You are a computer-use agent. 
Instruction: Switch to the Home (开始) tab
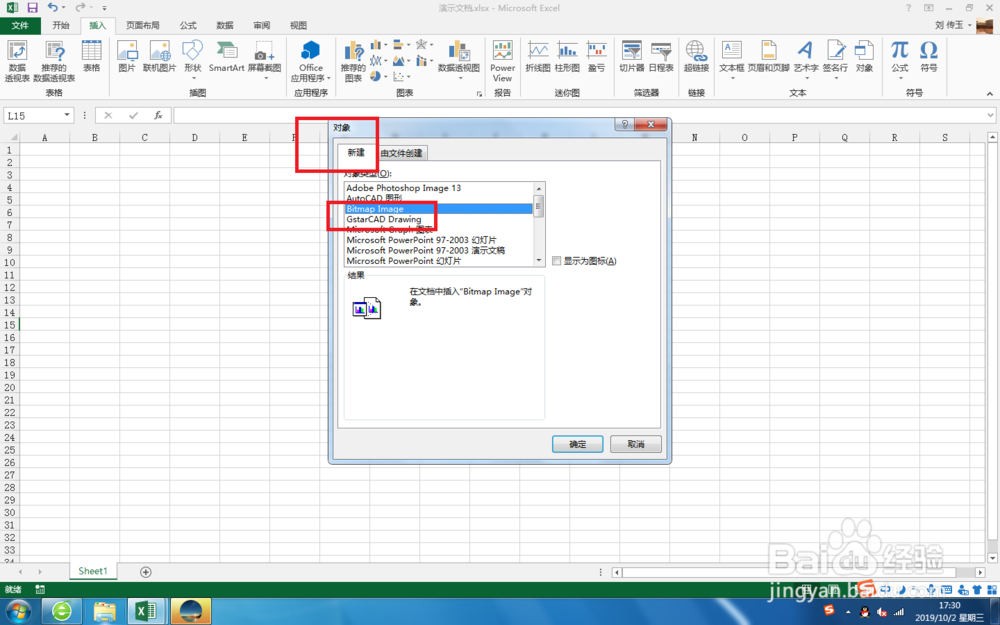(61, 26)
